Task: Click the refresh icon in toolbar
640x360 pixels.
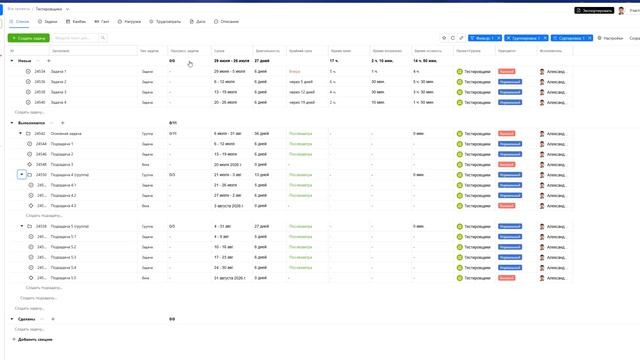Action: tap(453, 38)
